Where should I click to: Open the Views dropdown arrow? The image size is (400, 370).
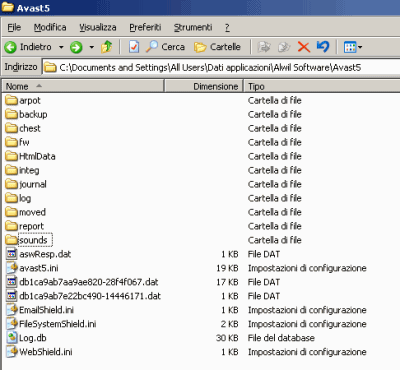pos(360,47)
